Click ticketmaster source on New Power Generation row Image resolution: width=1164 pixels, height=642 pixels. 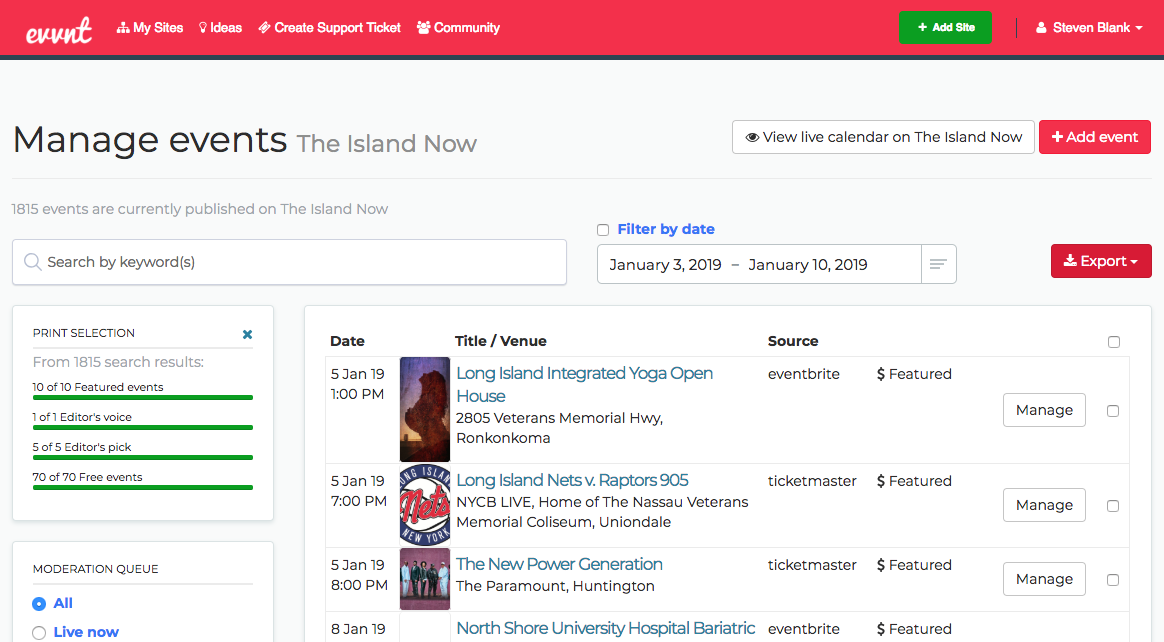812,565
